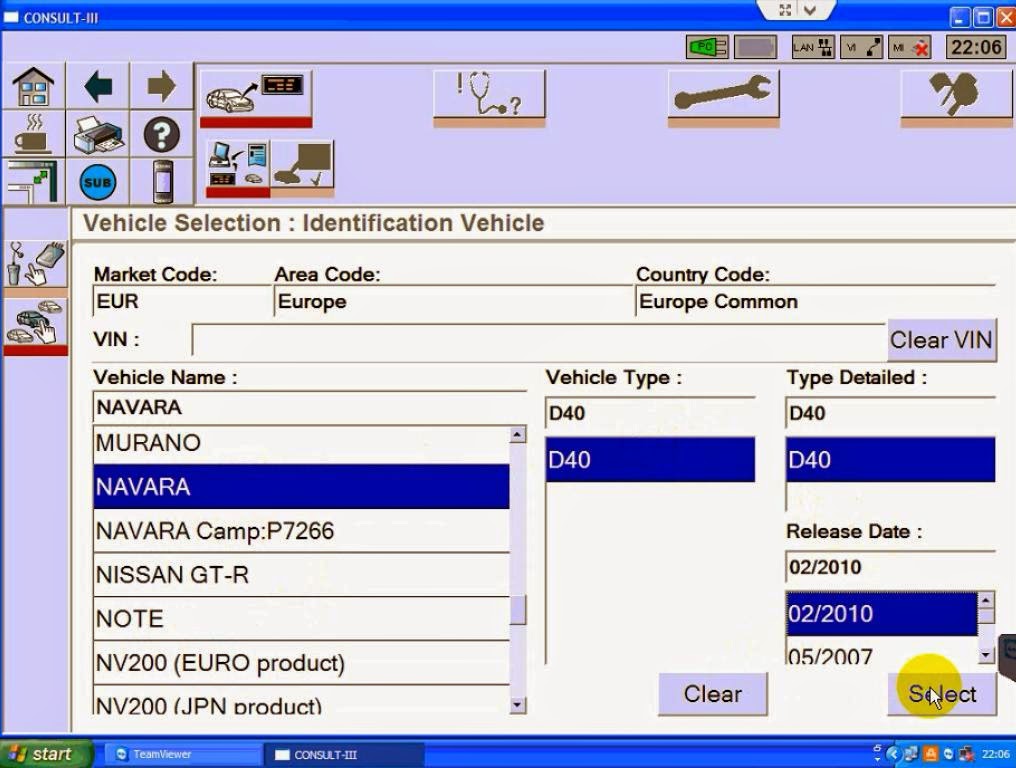Viewport: 1016px width, 768px height.
Task: Click the Clear button
Action: [713, 693]
